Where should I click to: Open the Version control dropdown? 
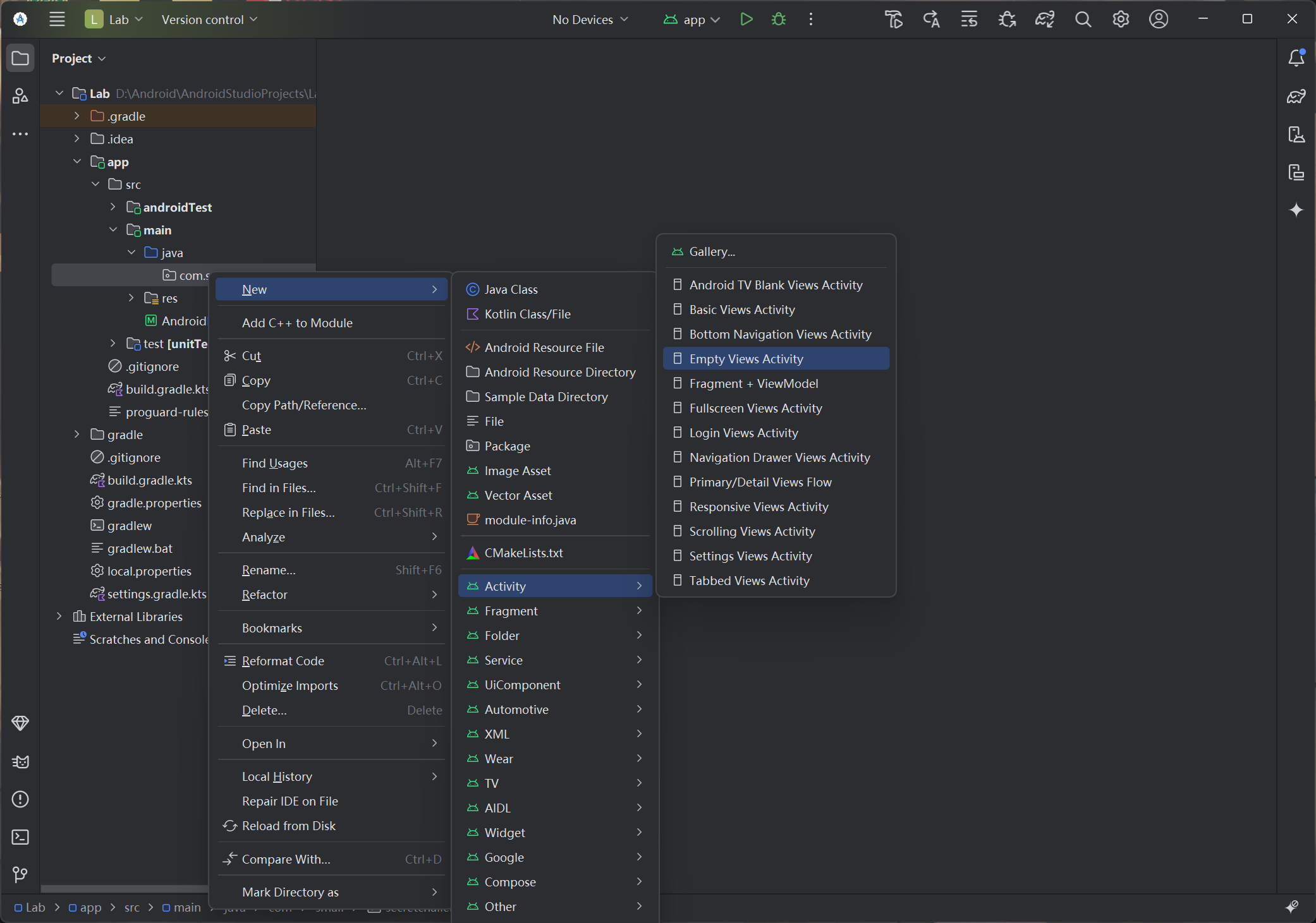[209, 20]
